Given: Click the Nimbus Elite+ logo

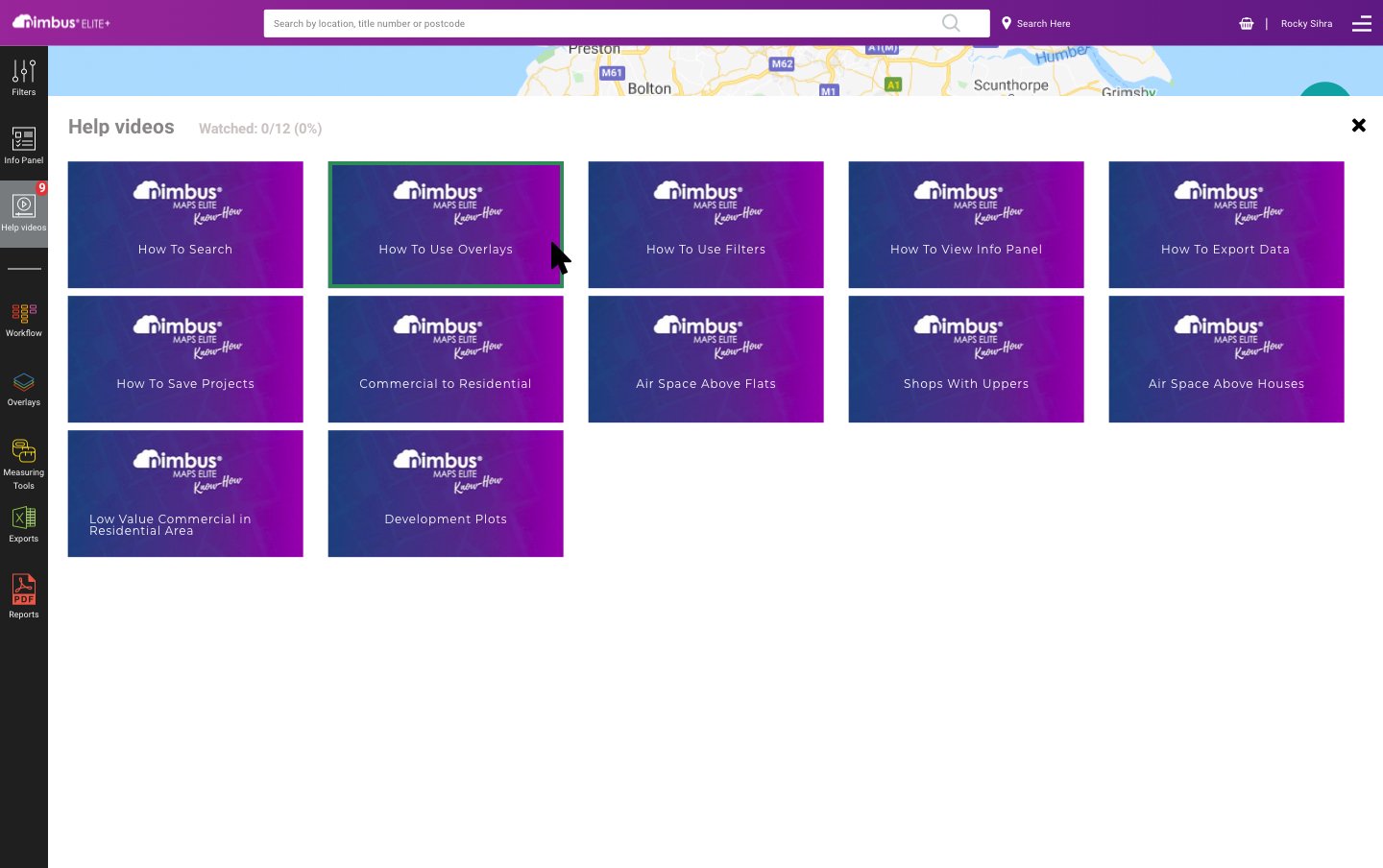Looking at the screenshot, I should tap(61, 22).
